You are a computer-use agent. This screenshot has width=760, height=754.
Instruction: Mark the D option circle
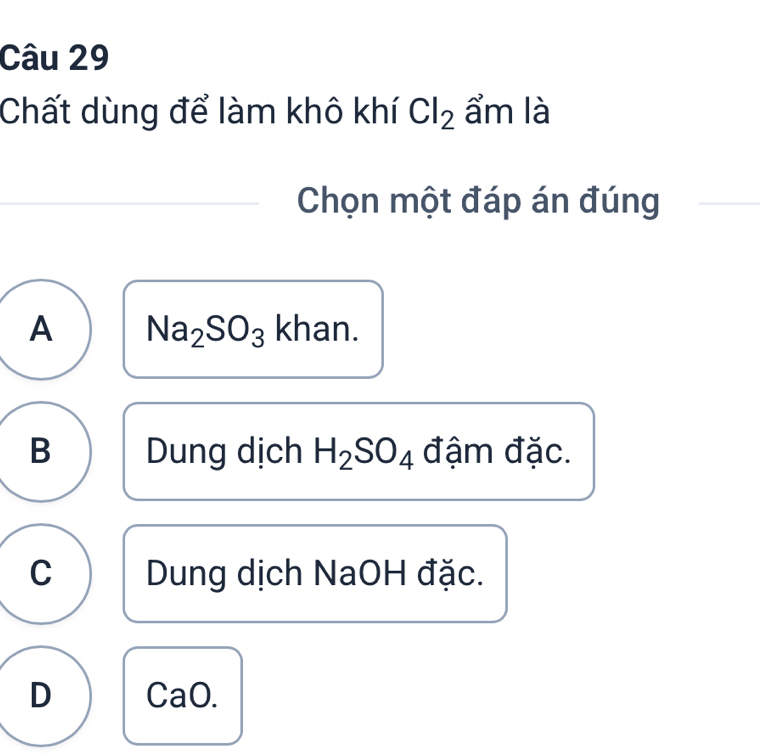coord(40,695)
